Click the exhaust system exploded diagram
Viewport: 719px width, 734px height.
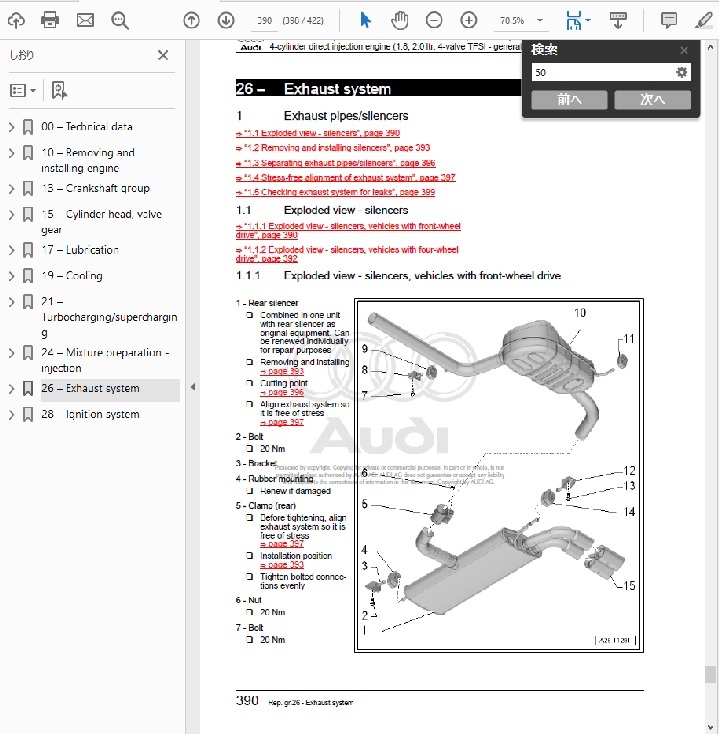click(x=499, y=475)
